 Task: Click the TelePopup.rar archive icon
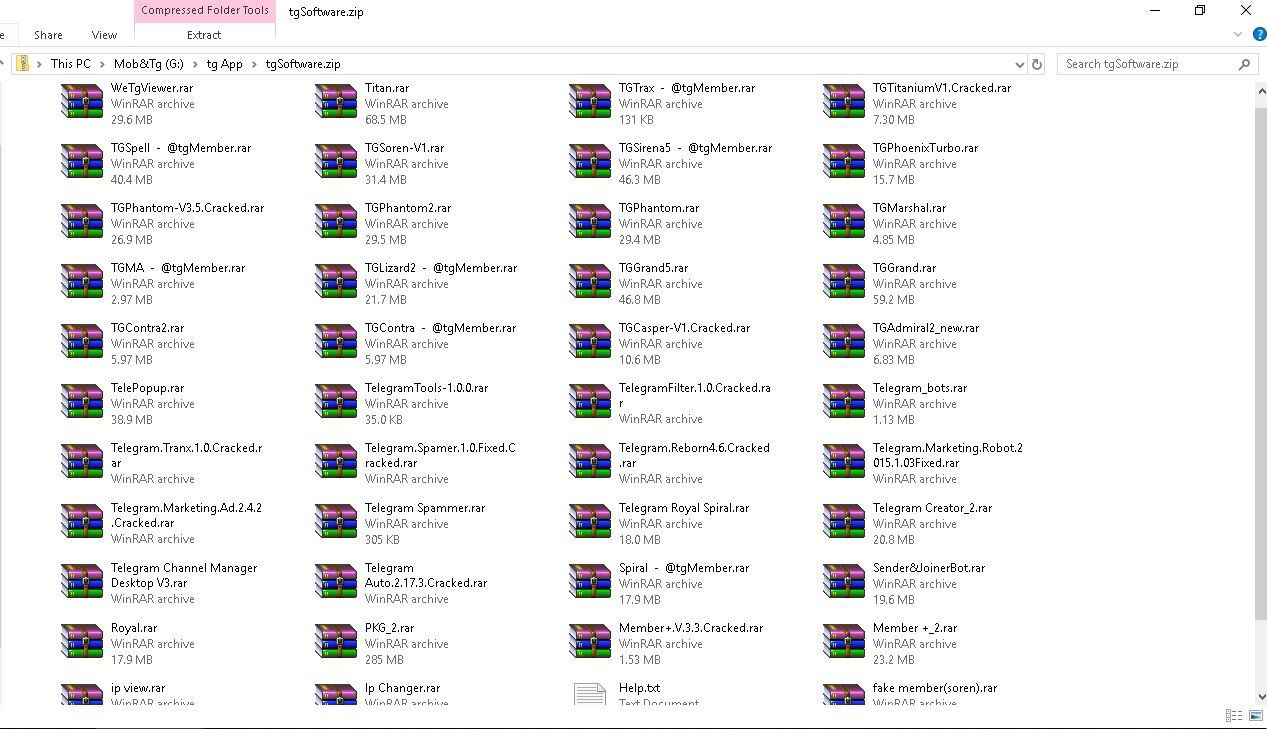(82, 403)
